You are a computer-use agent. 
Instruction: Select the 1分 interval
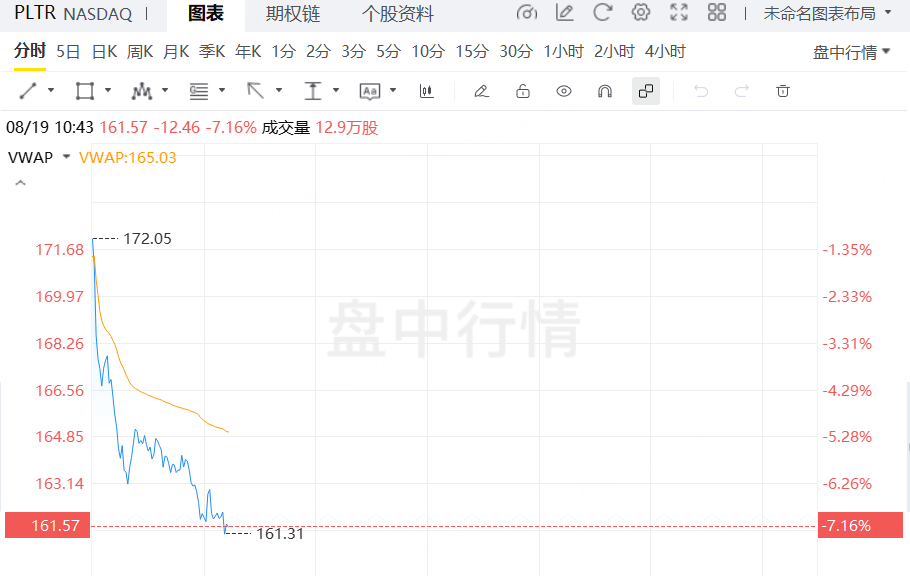pyautogui.click(x=284, y=52)
